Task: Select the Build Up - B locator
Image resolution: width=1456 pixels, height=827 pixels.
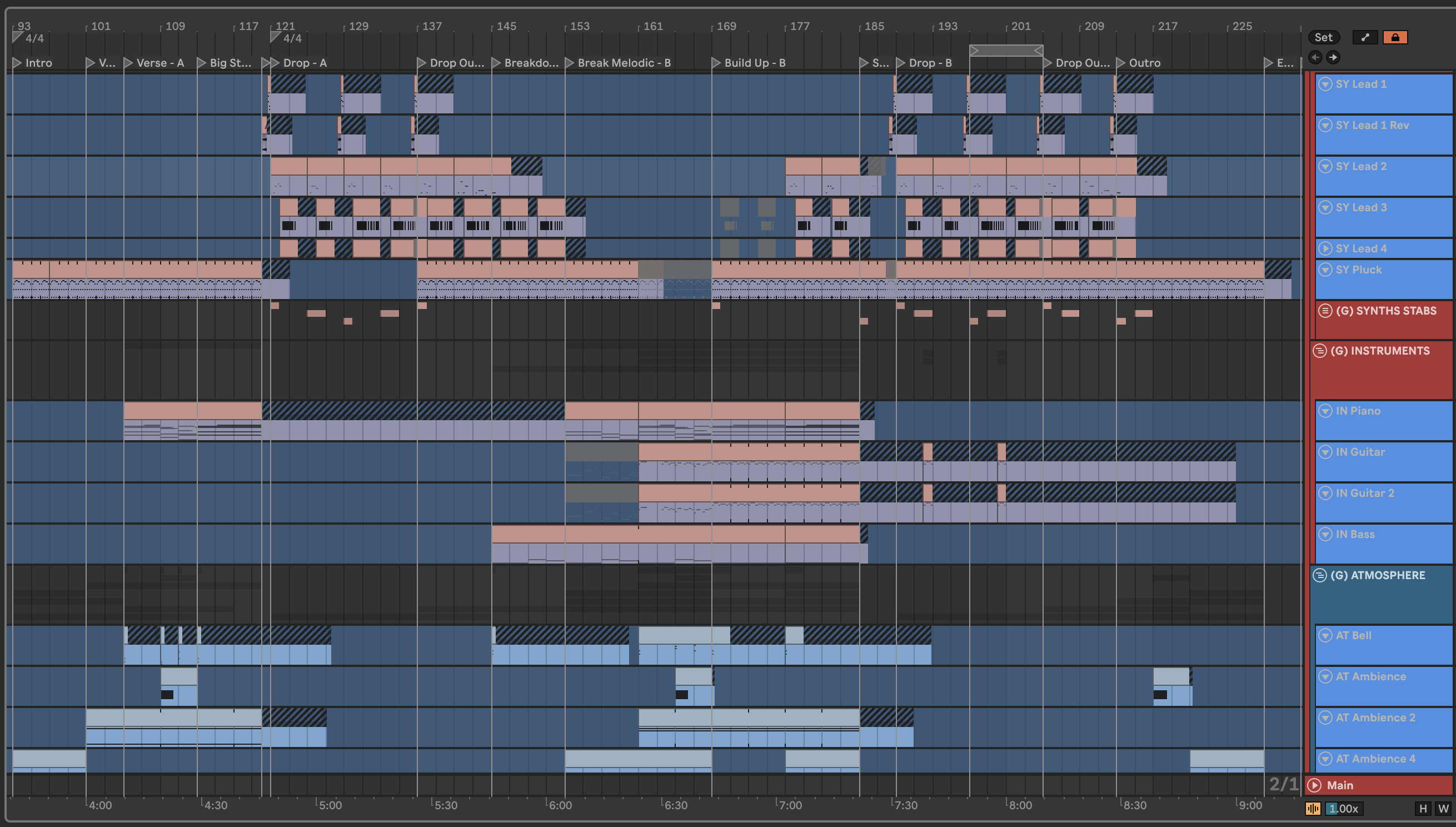Action: click(x=754, y=63)
